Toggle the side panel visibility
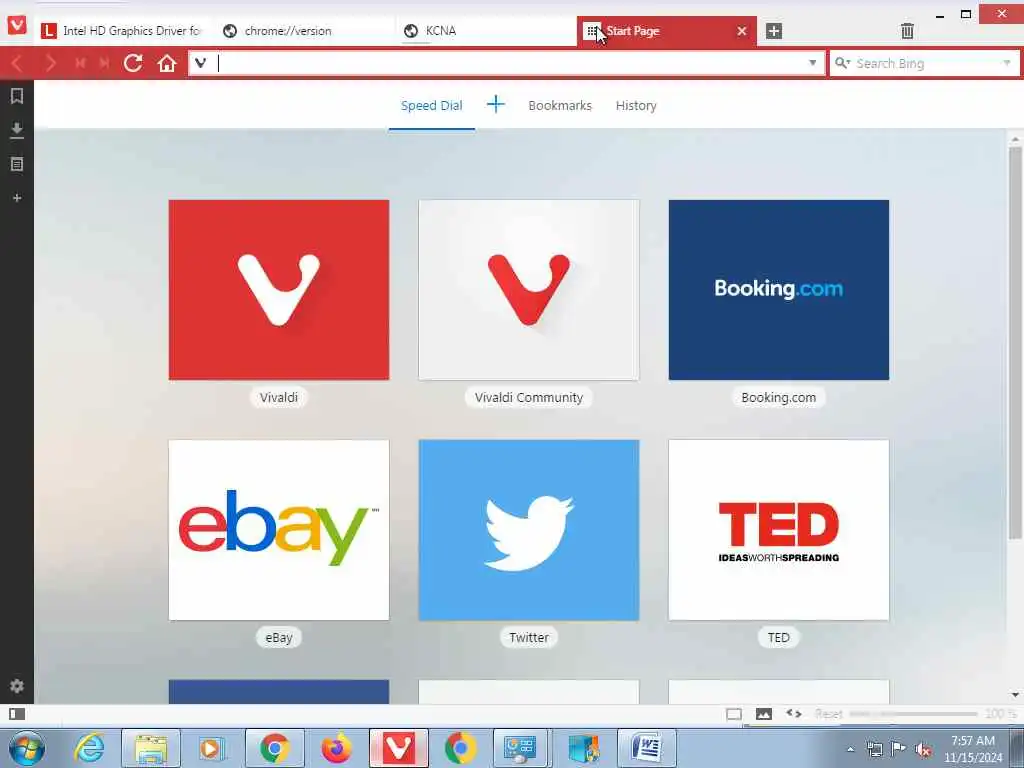The width and height of the screenshot is (1024, 768). [x=17, y=714]
